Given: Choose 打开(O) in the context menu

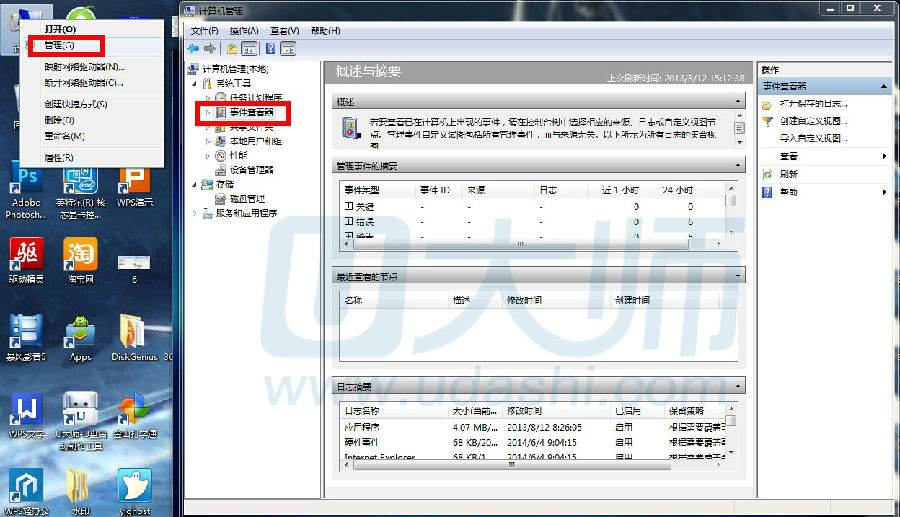Looking at the screenshot, I should [60, 29].
